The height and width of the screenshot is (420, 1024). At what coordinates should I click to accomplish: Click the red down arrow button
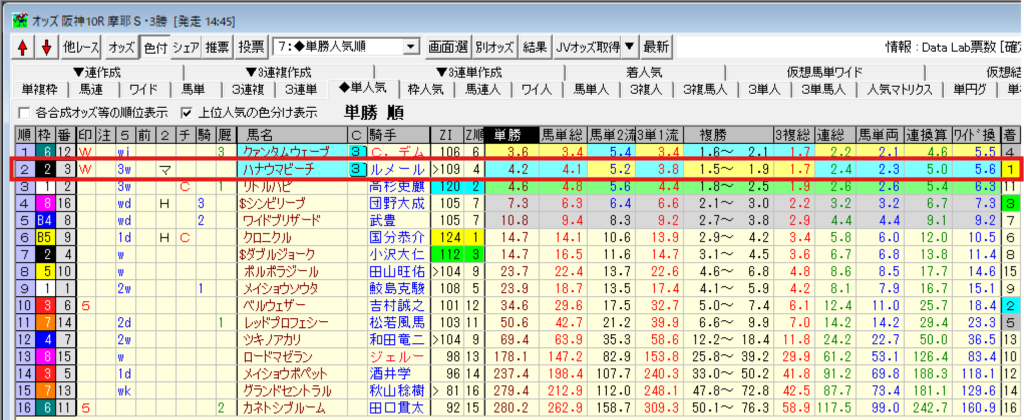pos(45,47)
